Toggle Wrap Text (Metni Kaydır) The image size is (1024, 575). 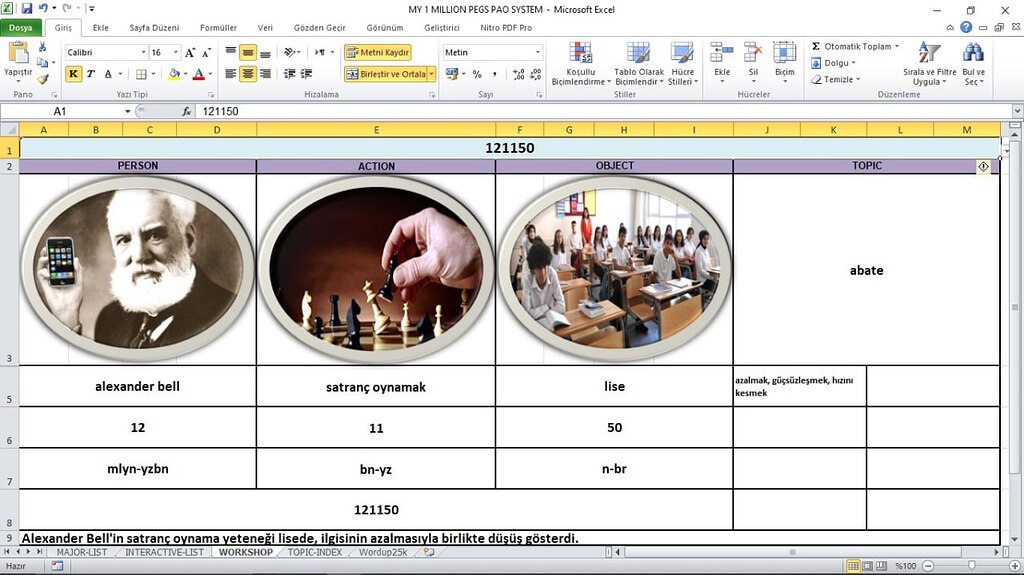click(378, 52)
